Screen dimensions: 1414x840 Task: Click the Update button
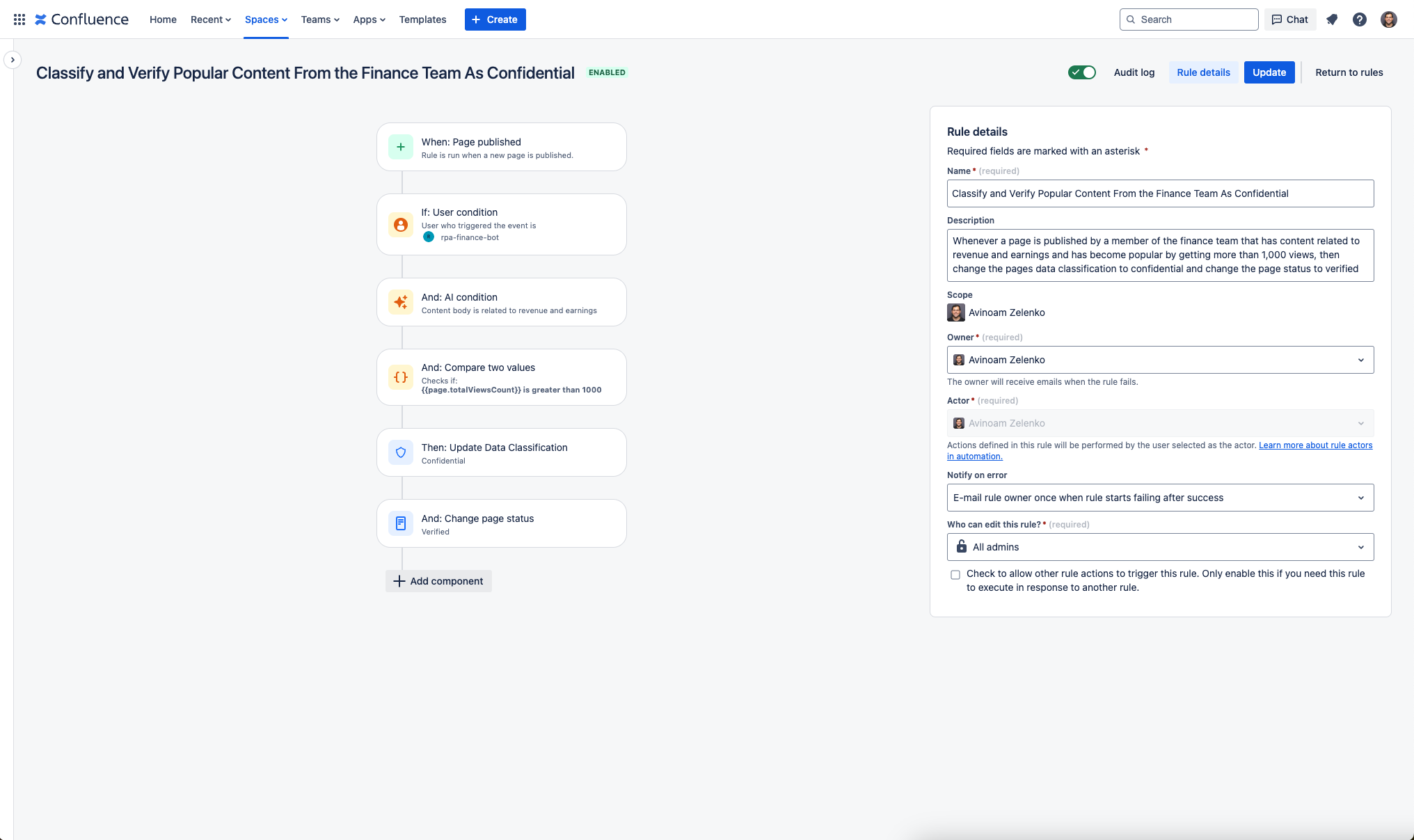tap(1269, 72)
